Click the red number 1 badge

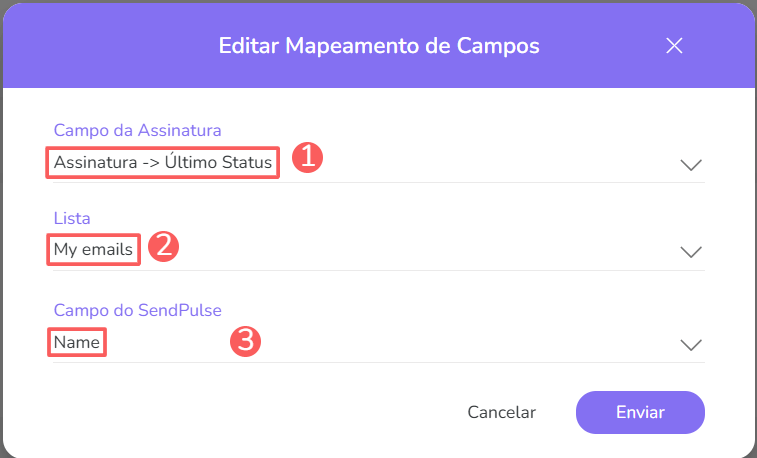(x=307, y=158)
